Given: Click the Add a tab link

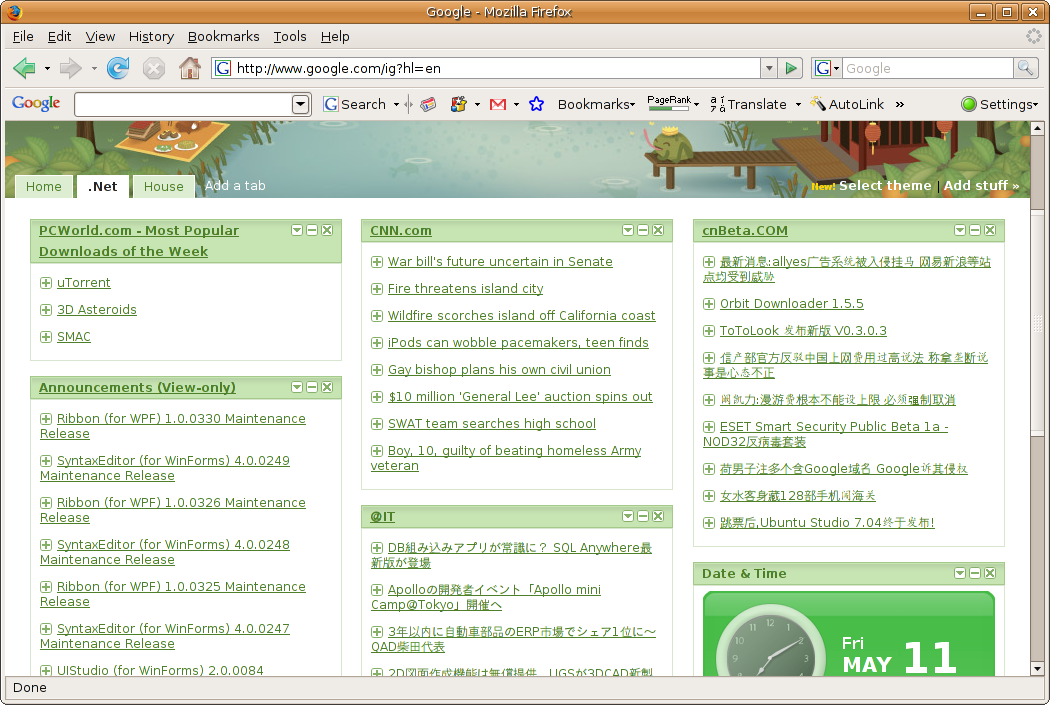Looking at the screenshot, I should 235,185.
